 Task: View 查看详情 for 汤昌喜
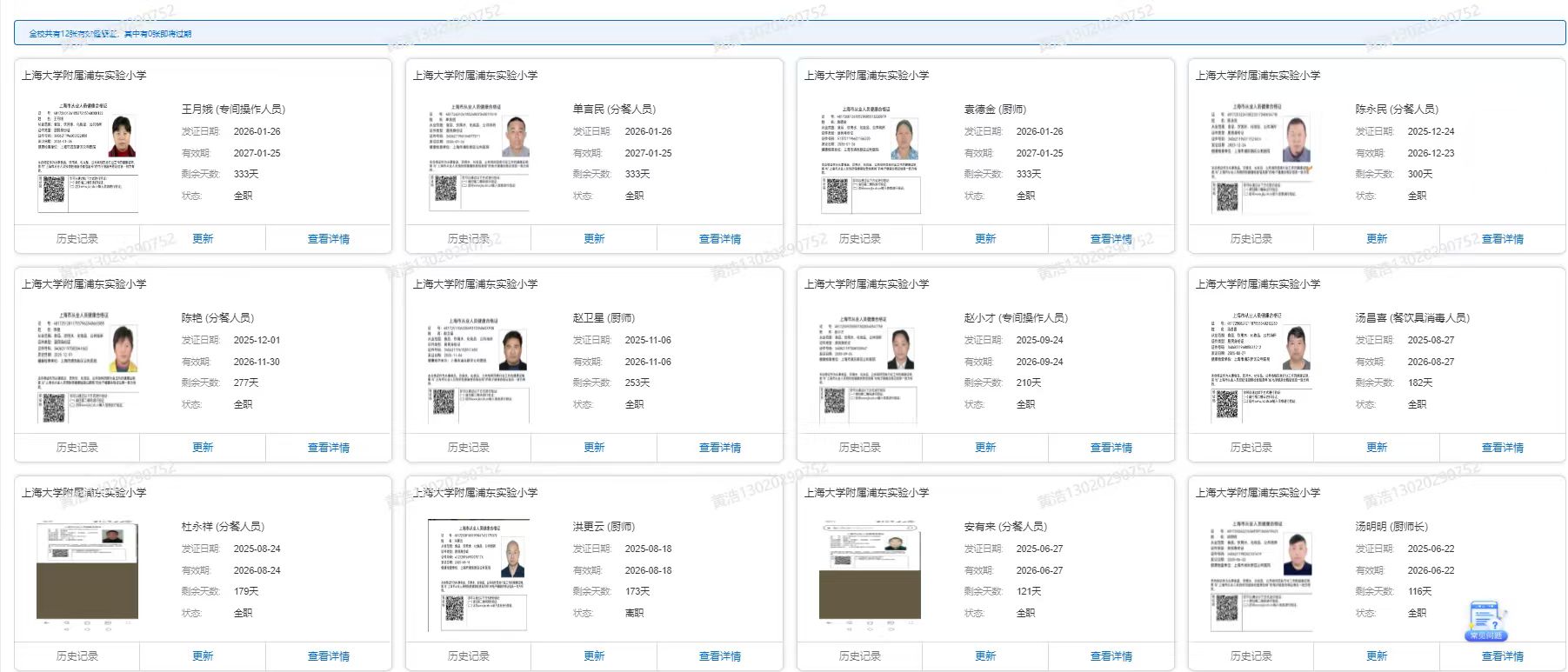pyautogui.click(x=1503, y=448)
